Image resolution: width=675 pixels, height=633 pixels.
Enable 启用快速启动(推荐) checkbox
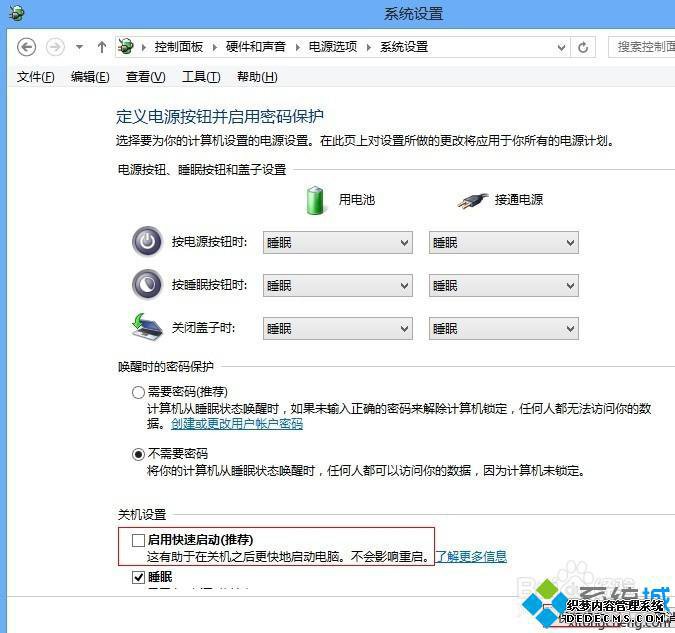point(138,540)
